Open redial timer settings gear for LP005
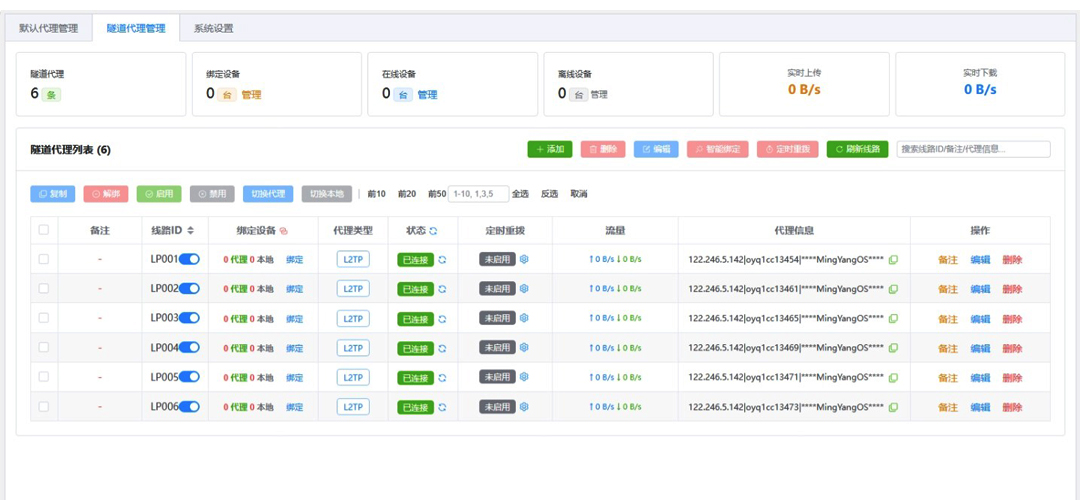This screenshot has width=1080, height=500. click(523, 377)
